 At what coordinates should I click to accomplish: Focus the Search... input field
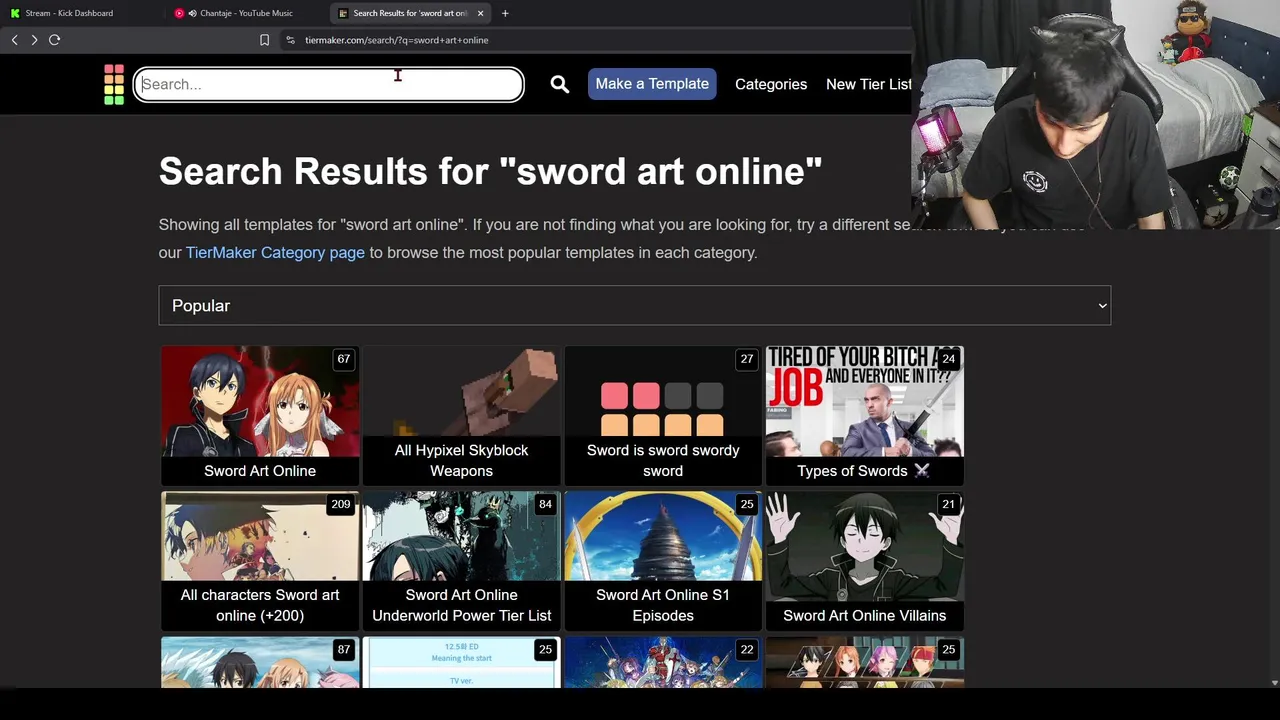[329, 84]
